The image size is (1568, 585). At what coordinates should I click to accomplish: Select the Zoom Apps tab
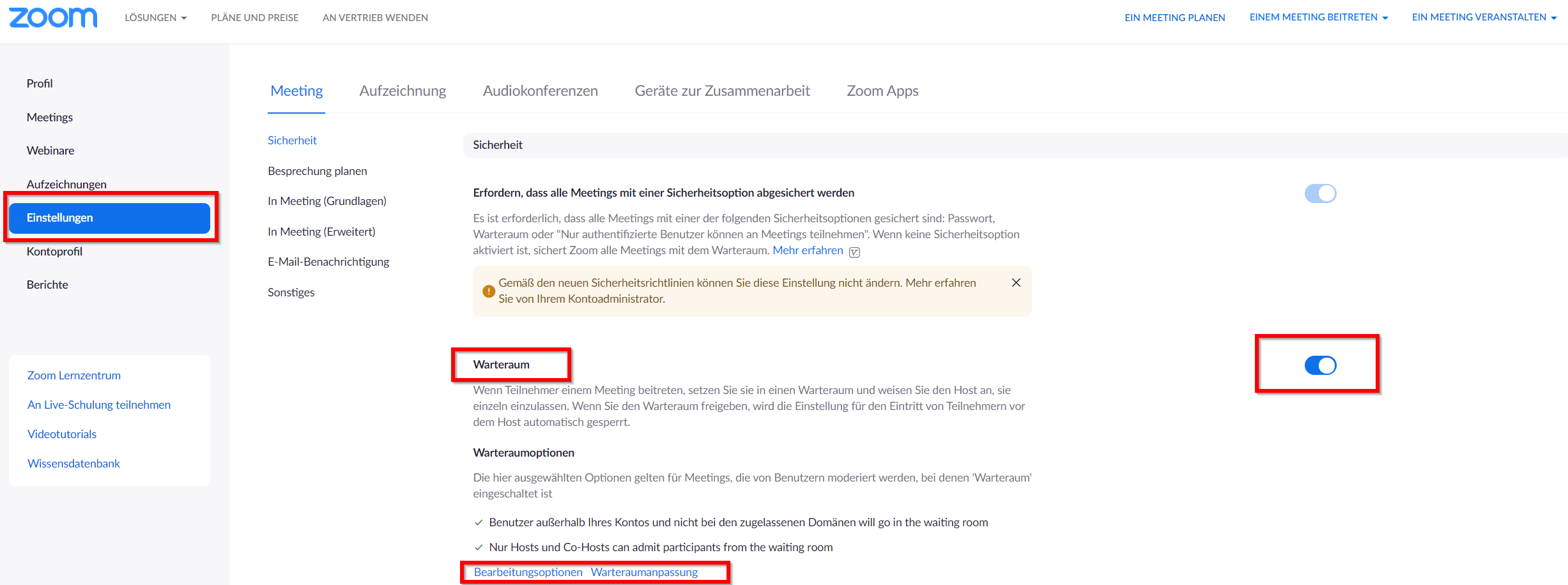[882, 91]
